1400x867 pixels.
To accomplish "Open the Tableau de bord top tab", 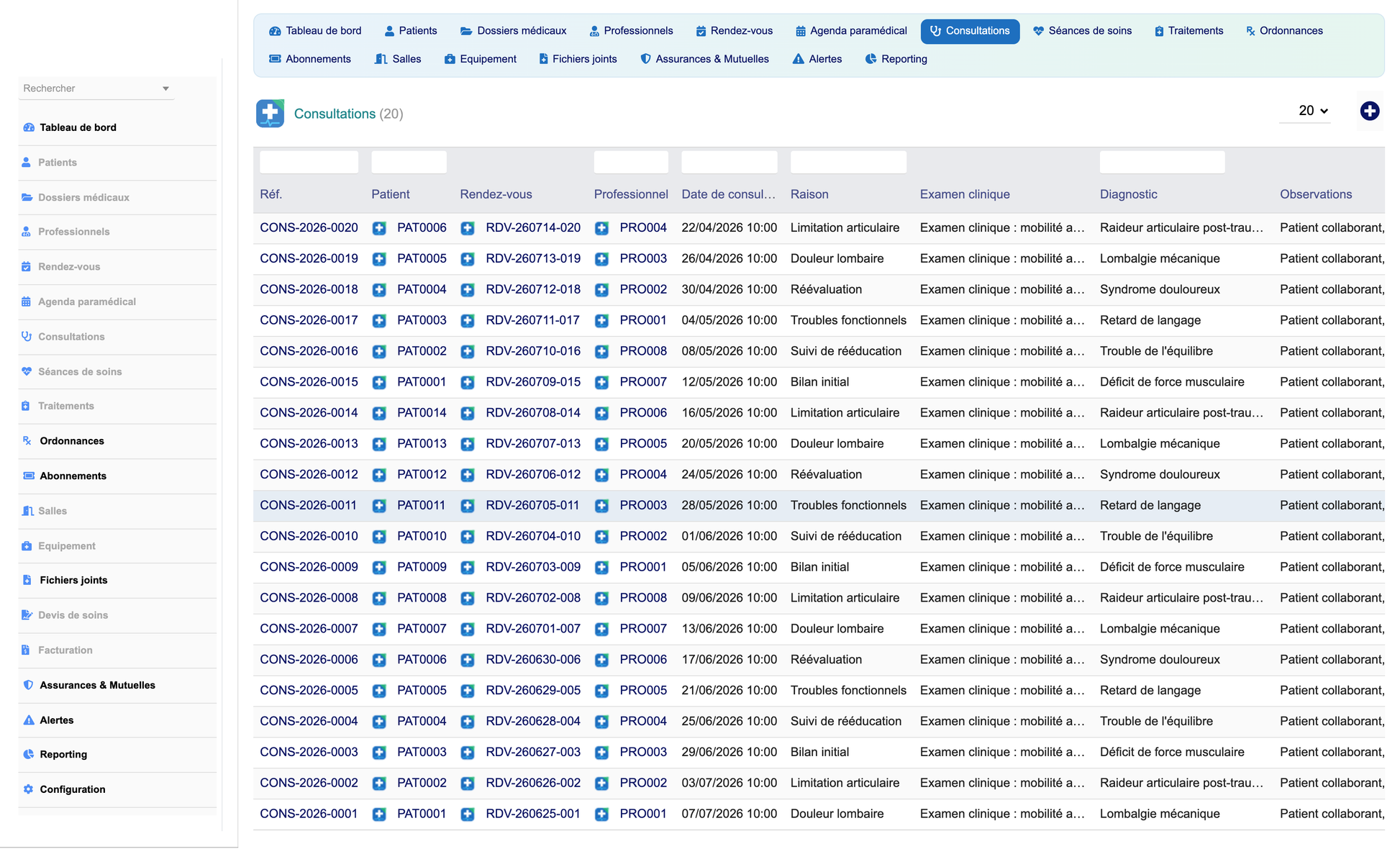I will 315,31.
